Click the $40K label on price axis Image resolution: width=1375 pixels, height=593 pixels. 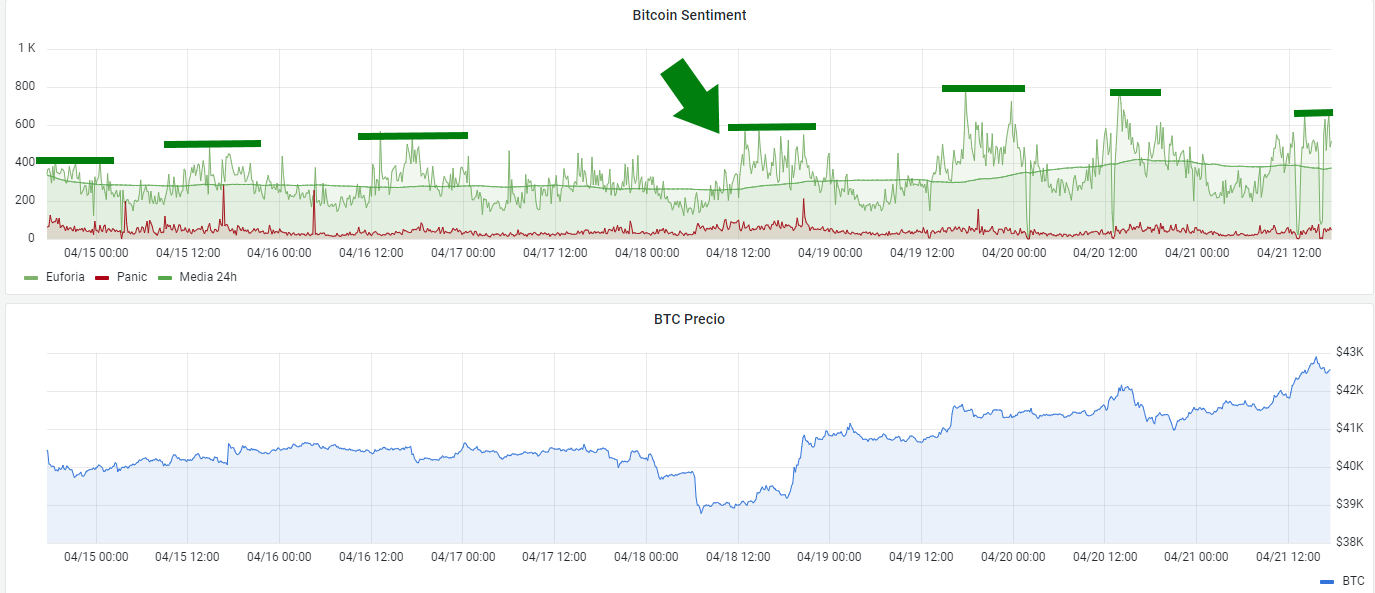(1349, 466)
